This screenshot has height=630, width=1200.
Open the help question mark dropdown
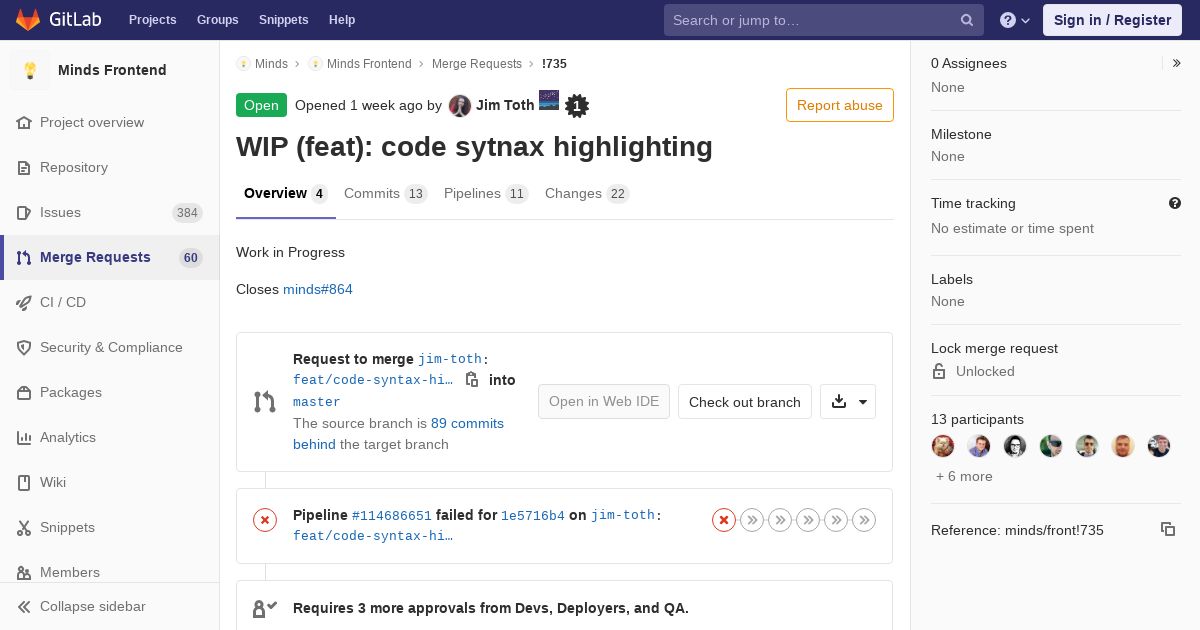pyautogui.click(x=1015, y=20)
